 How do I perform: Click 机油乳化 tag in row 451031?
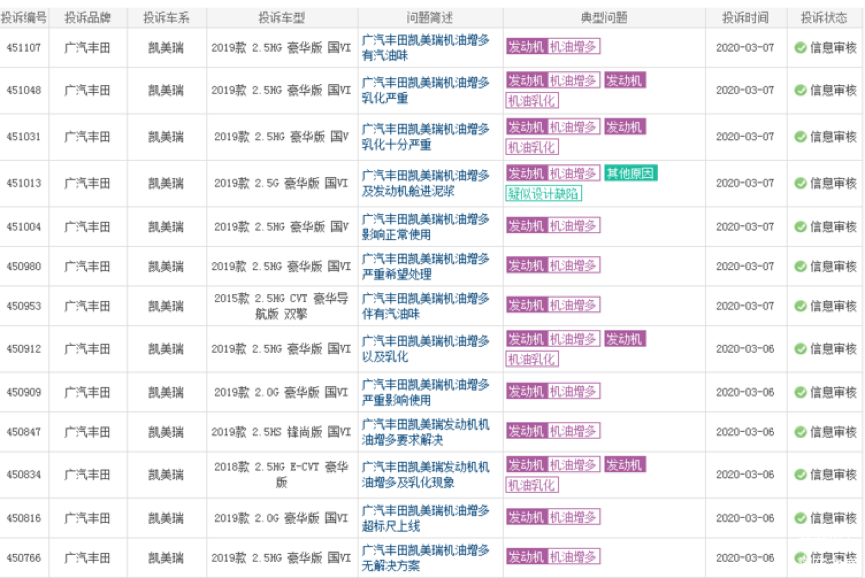pyautogui.click(x=532, y=147)
